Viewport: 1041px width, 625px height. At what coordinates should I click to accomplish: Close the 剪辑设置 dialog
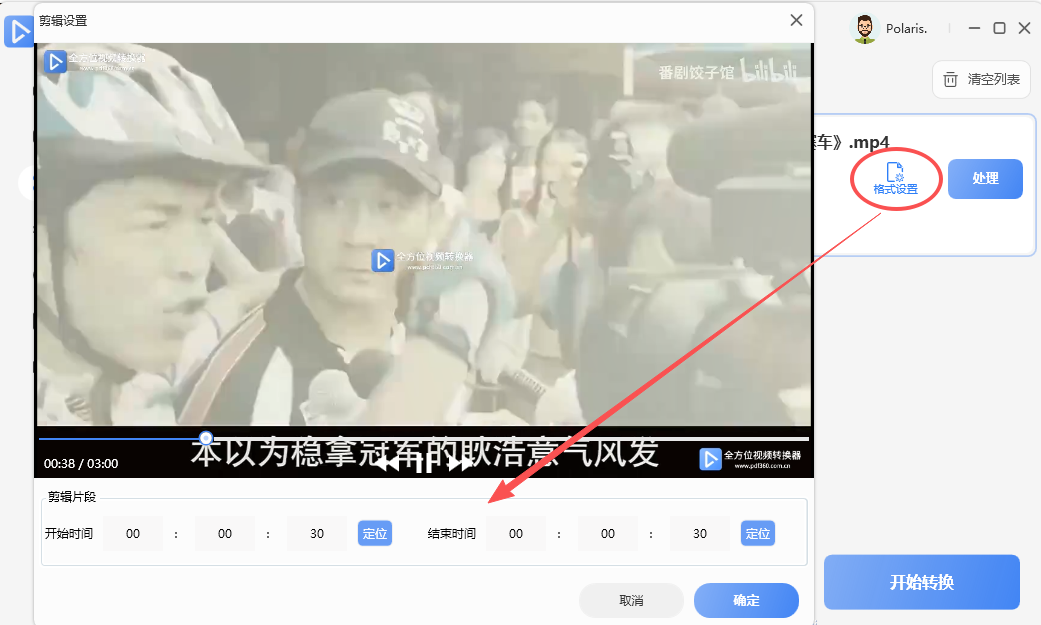click(x=796, y=20)
